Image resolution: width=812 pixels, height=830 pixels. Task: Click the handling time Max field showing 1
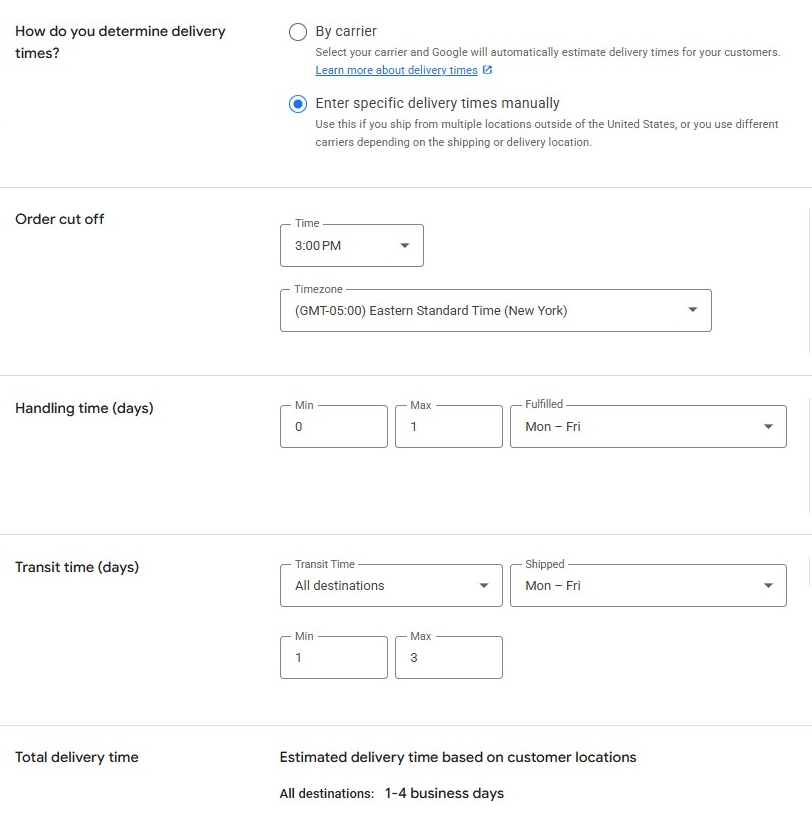tap(448, 426)
